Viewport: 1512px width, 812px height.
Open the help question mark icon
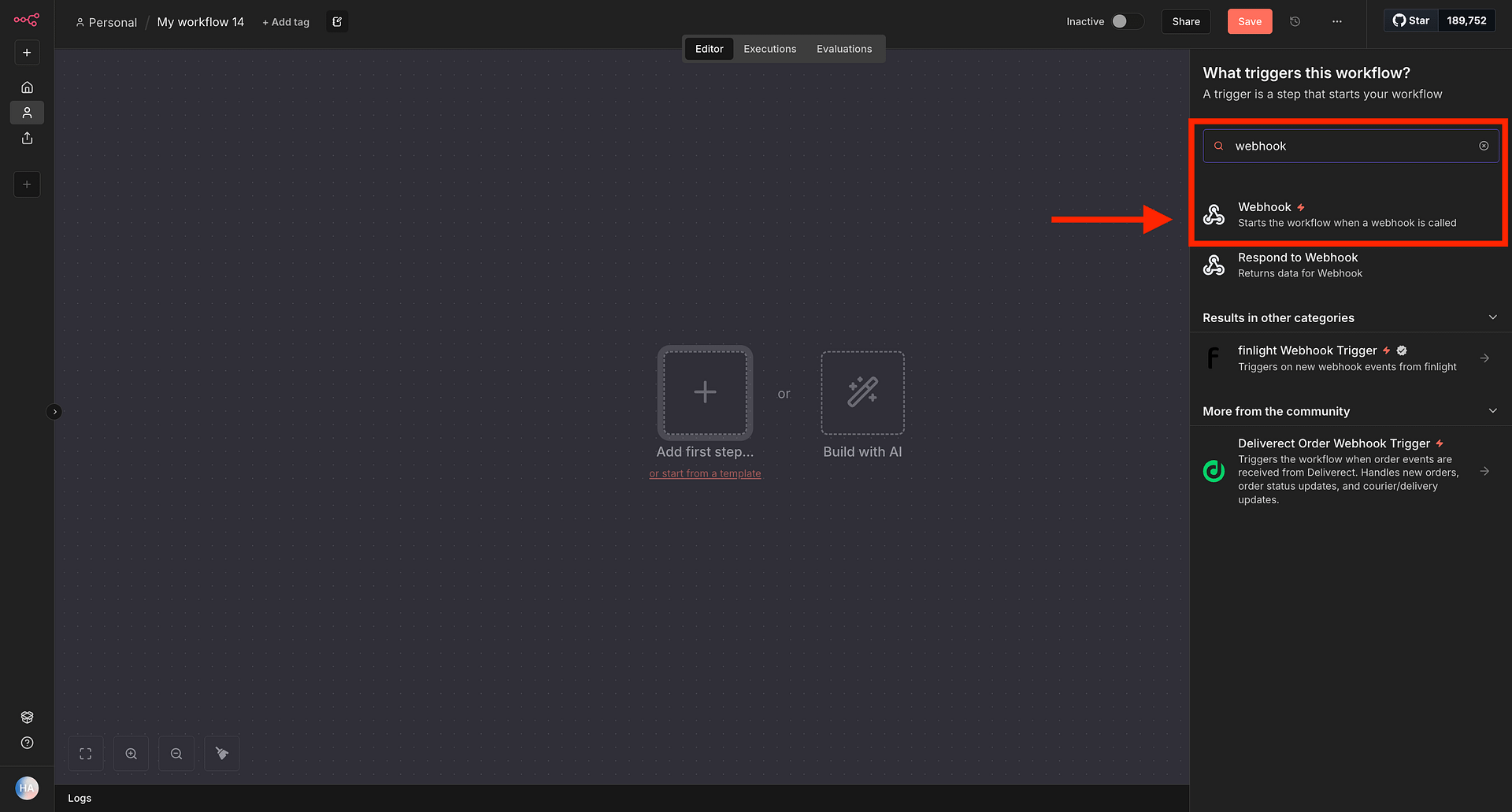[27, 743]
